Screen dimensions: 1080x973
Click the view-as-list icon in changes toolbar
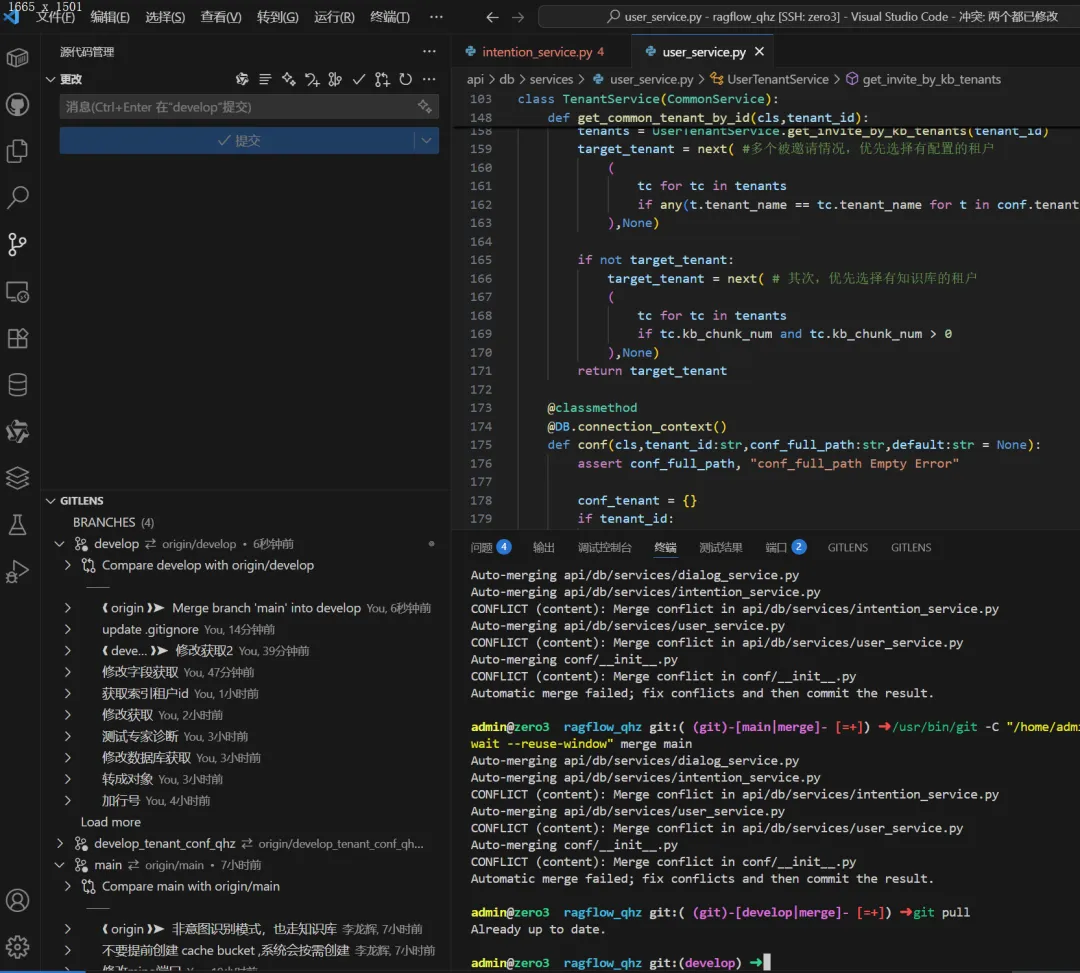coord(265,79)
